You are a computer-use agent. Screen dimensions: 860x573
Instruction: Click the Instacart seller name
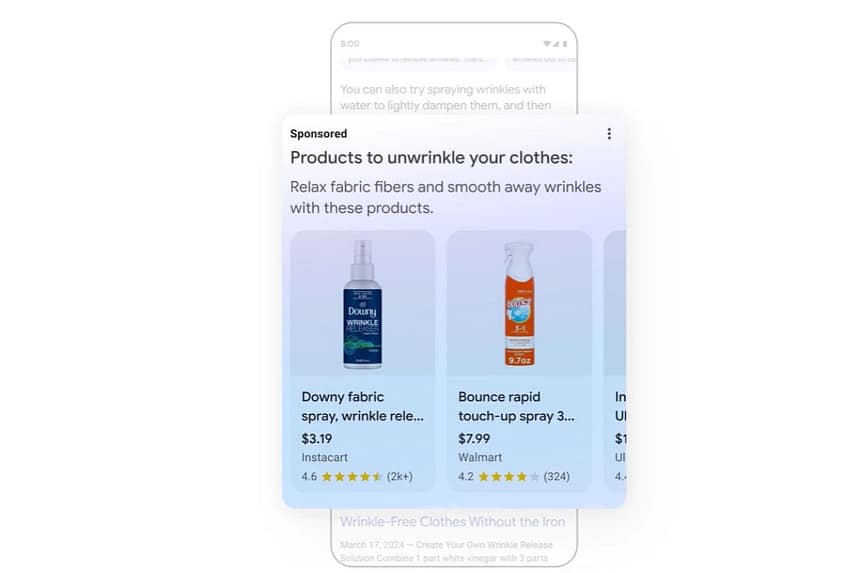click(x=324, y=457)
